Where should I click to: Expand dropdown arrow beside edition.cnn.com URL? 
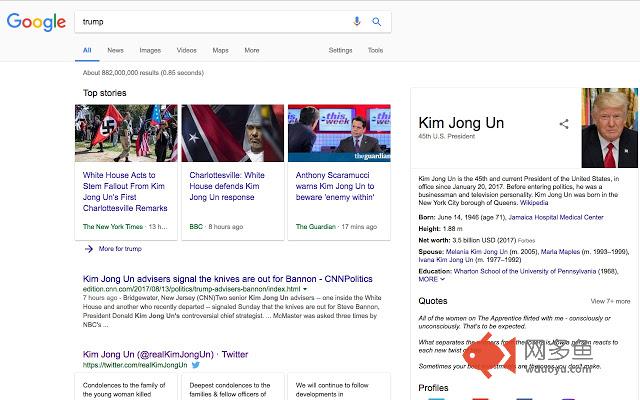(x=304, y=289)
